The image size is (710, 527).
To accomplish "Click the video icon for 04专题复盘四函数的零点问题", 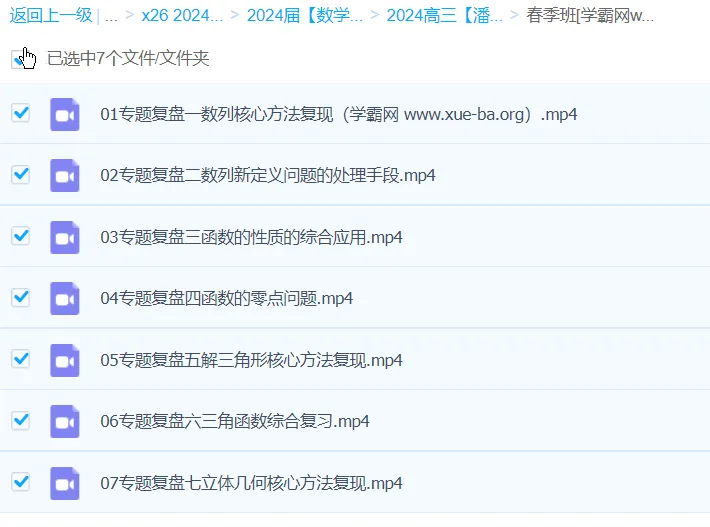I will coord(65,298).
